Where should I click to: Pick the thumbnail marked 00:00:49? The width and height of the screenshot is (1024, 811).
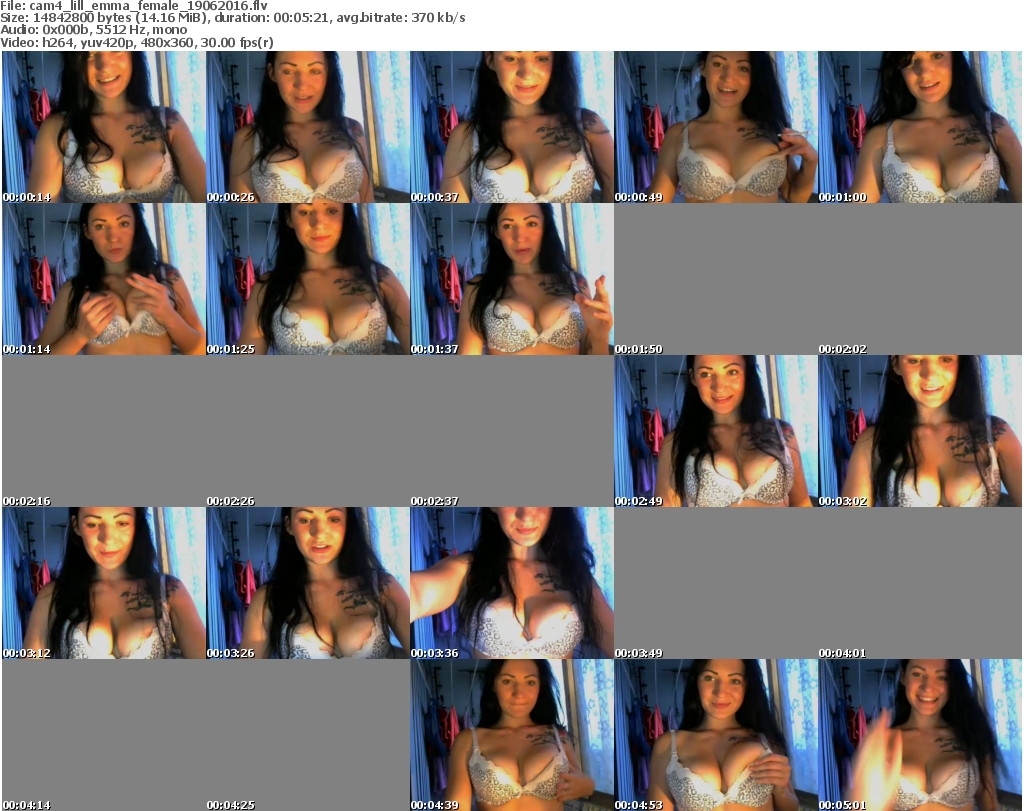716,127
